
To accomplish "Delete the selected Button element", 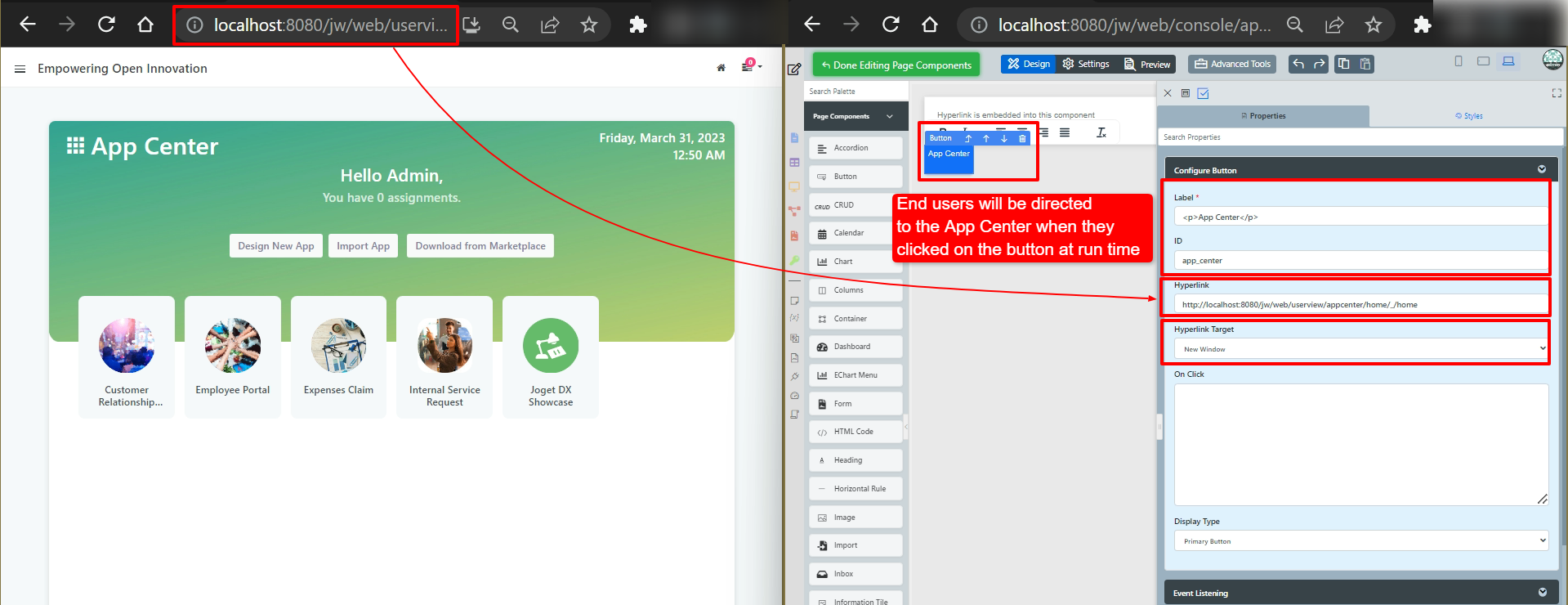I will [1022, 139].
